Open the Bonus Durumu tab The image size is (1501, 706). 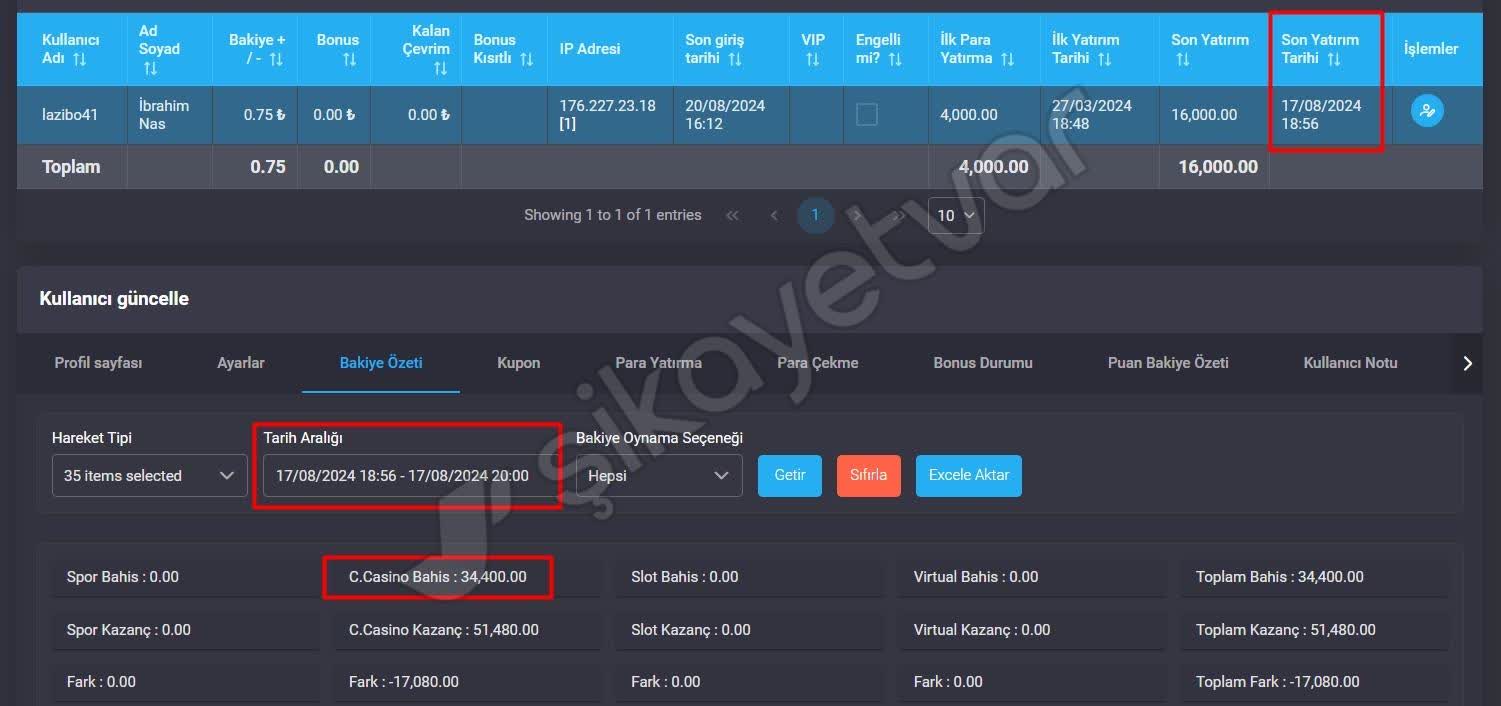pyautogui.click(x=982, y=363)
